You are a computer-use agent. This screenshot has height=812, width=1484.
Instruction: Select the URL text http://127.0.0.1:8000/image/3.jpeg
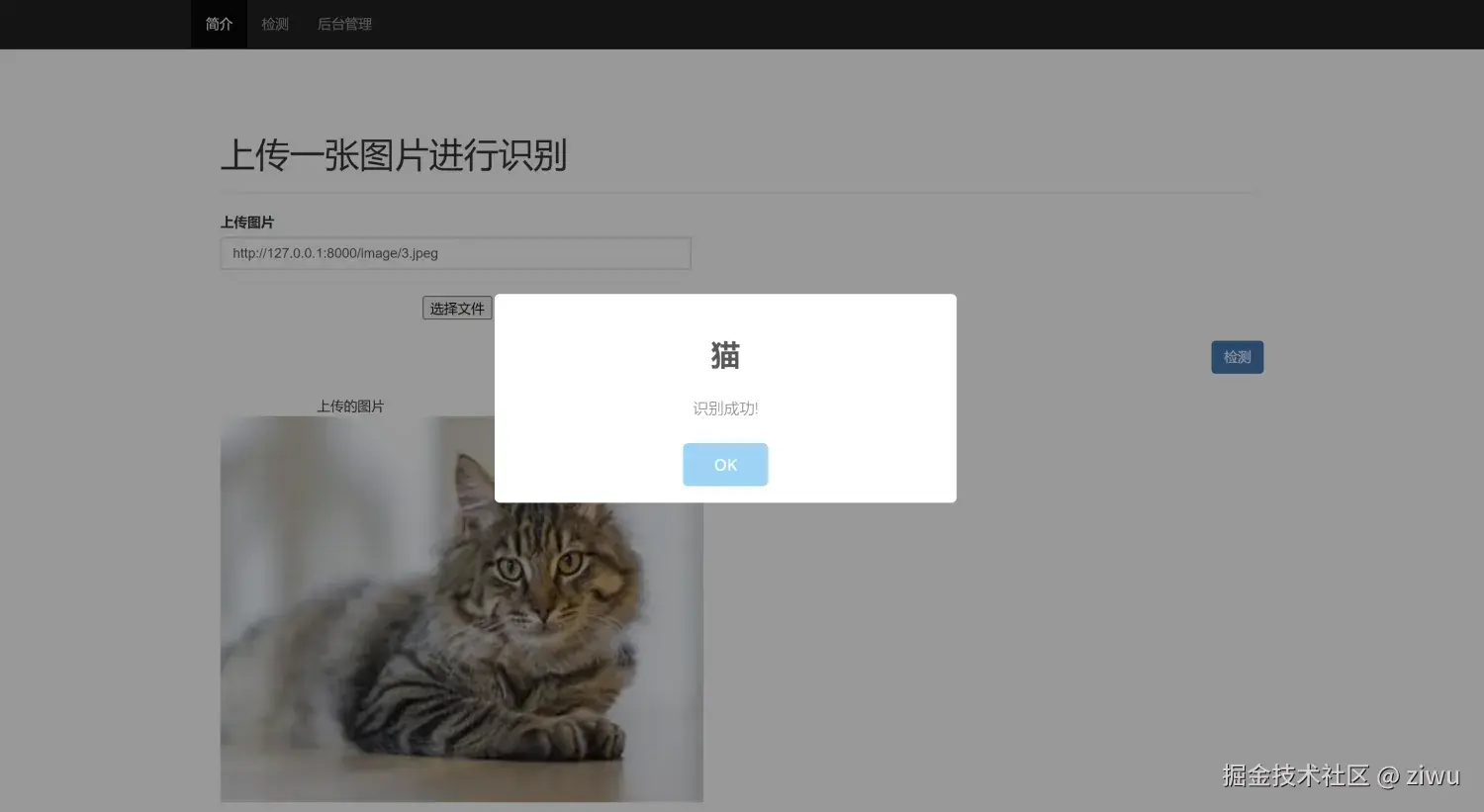click(x=335, y=253)
